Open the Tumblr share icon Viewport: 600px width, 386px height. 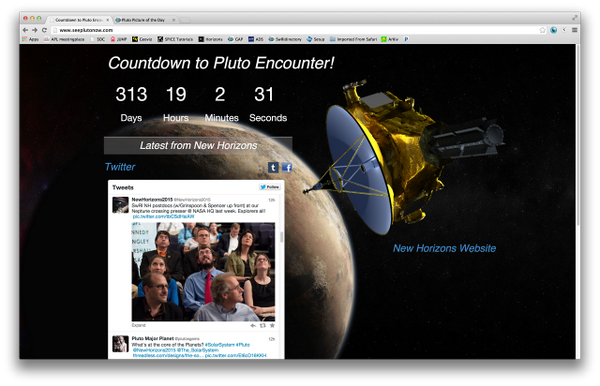point(273,168)
